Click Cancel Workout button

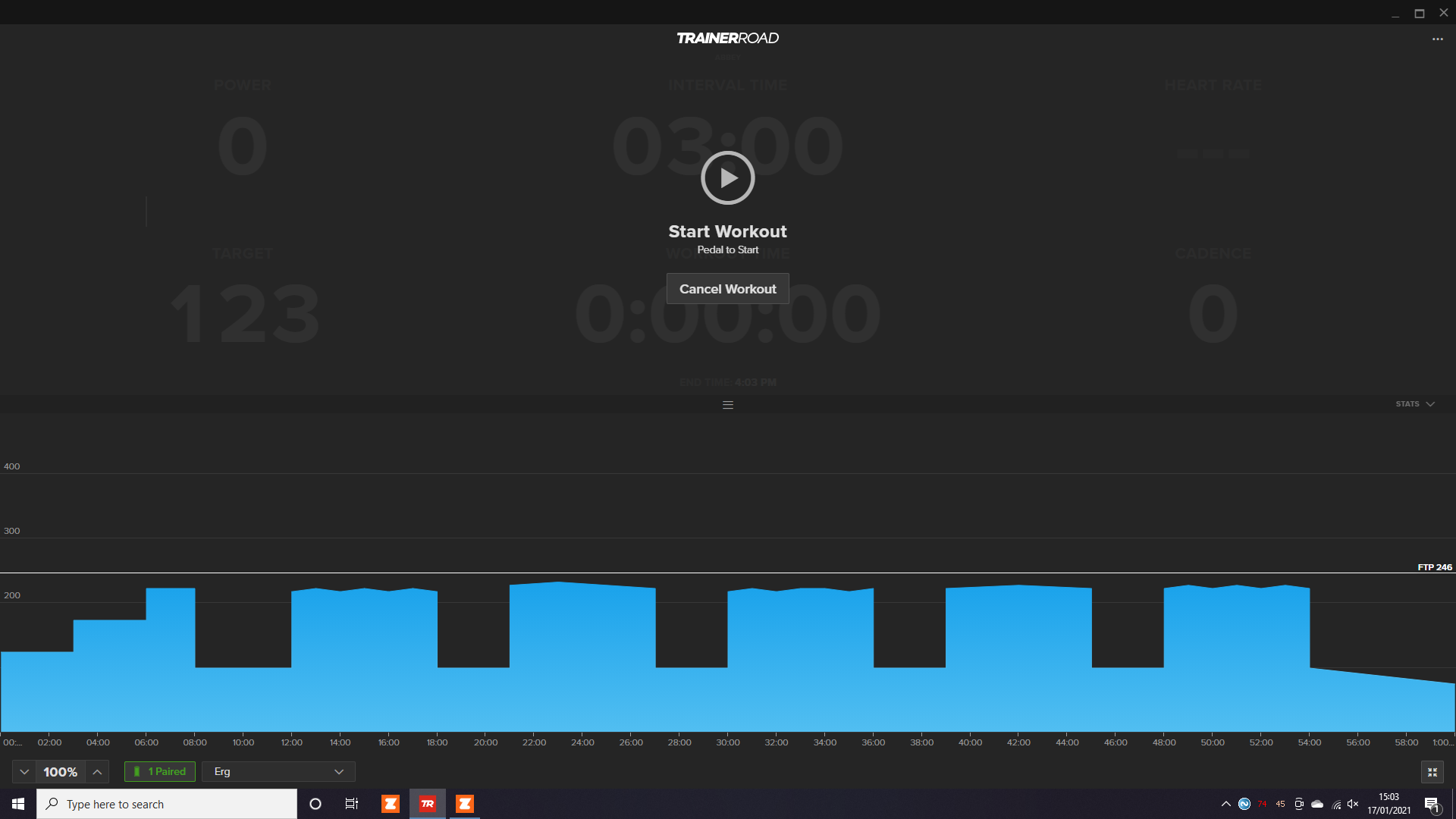728,289
